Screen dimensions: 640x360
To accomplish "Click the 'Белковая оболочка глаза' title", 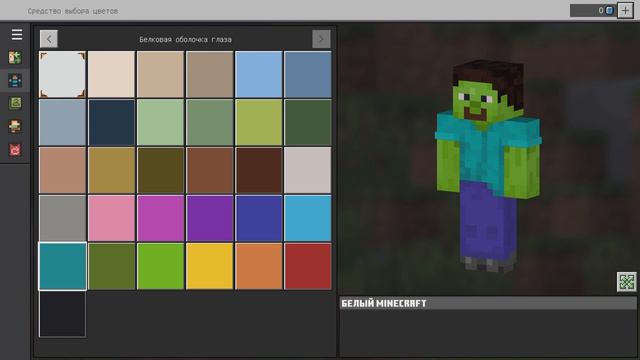I will [x=185, y=40].
